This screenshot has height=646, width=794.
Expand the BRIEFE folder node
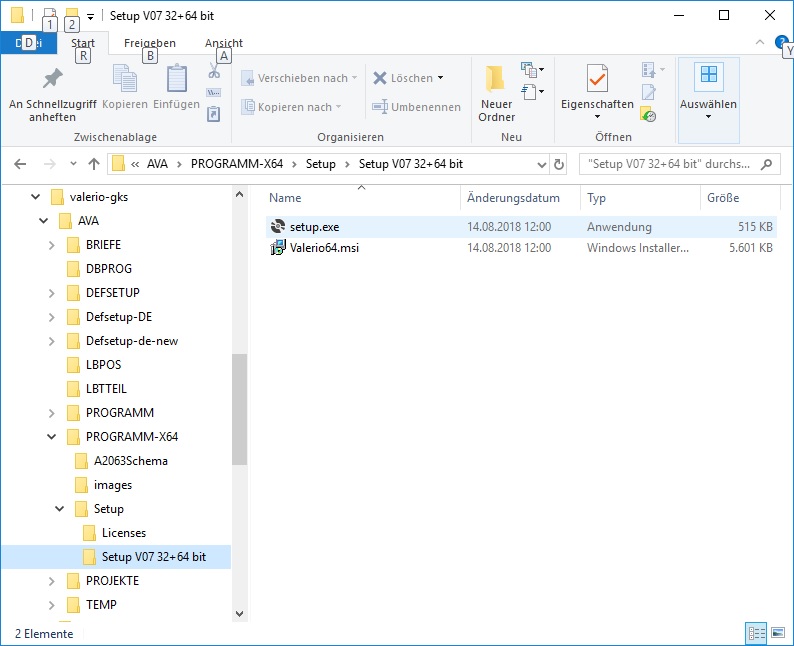[x=52, y=245]
